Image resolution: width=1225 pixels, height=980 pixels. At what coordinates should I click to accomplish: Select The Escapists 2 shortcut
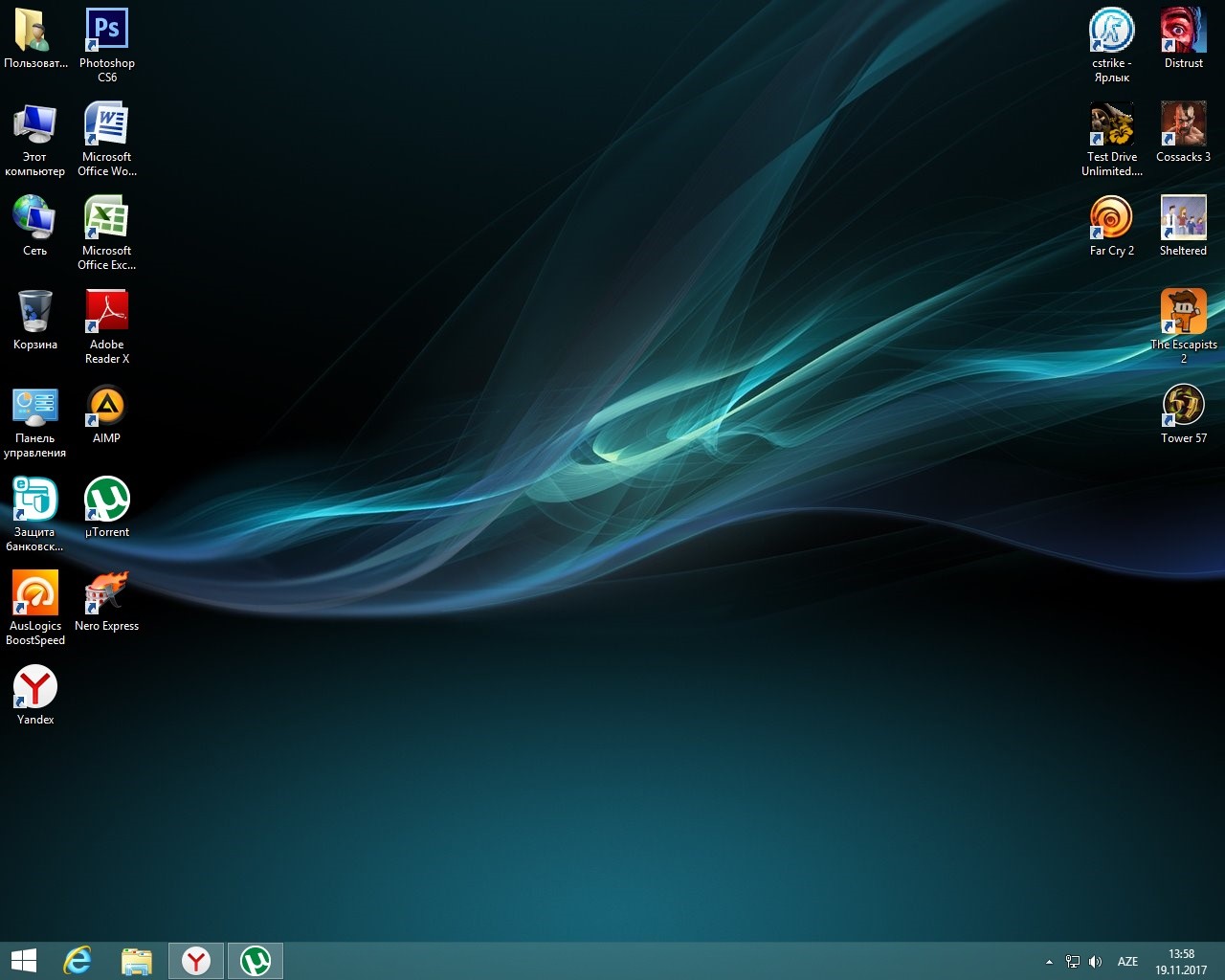[1183, 312]
